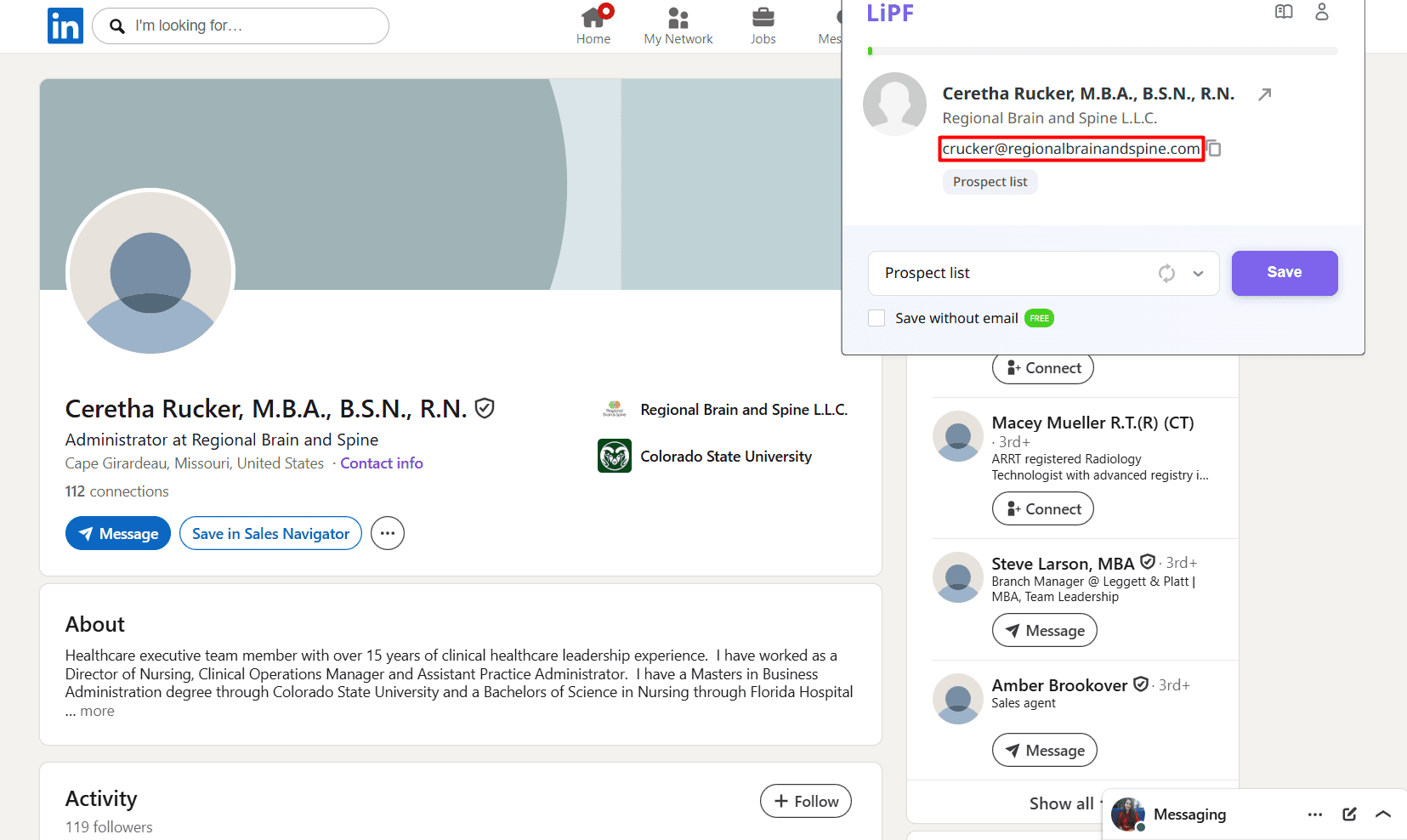Copy the email with the copy icon
Image resolution: width=1407 pixels, height=840 pixels.
click(x=1215, y=149)
